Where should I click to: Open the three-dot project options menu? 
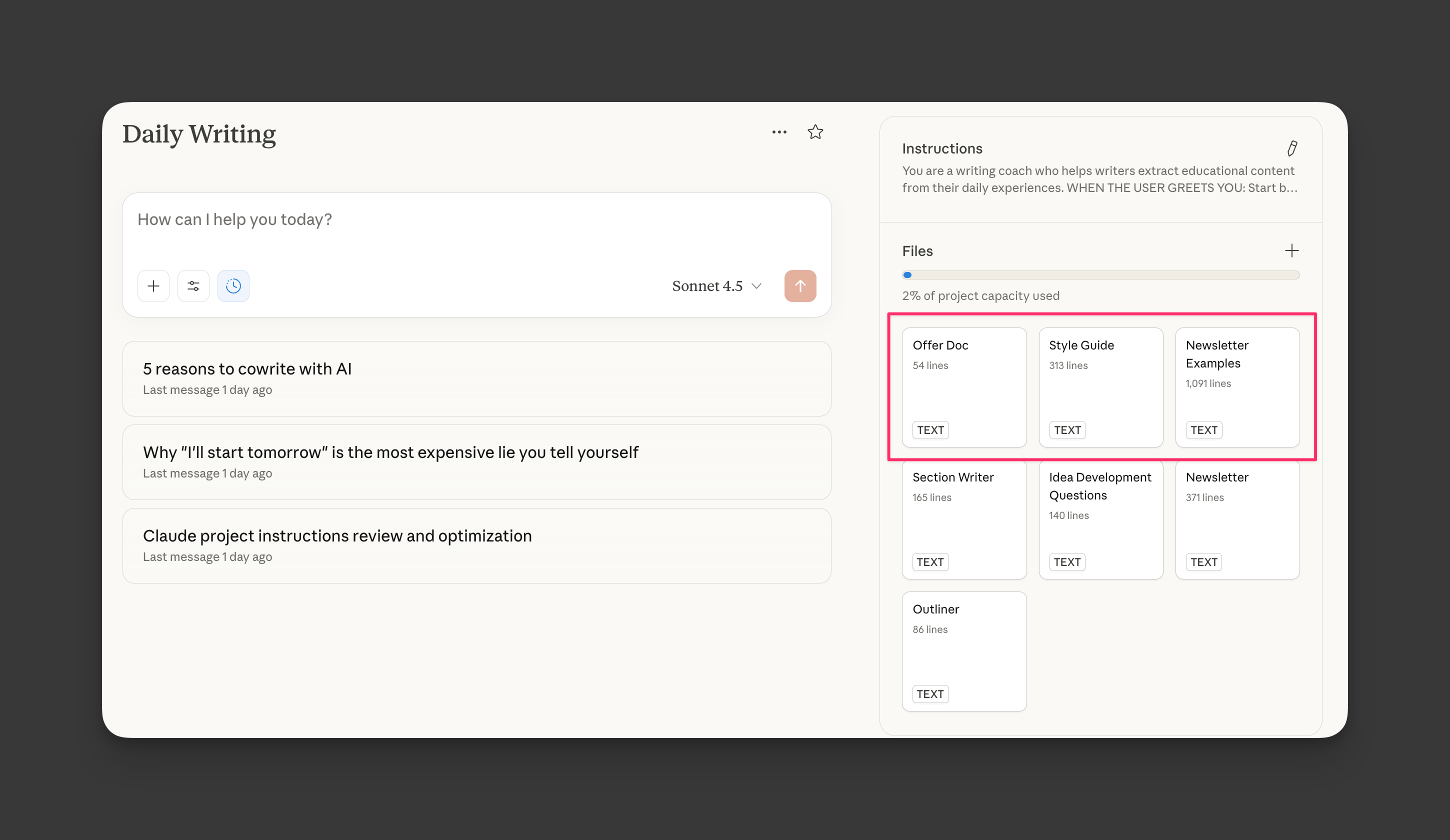pyautogui.click(x=779, y=132)
